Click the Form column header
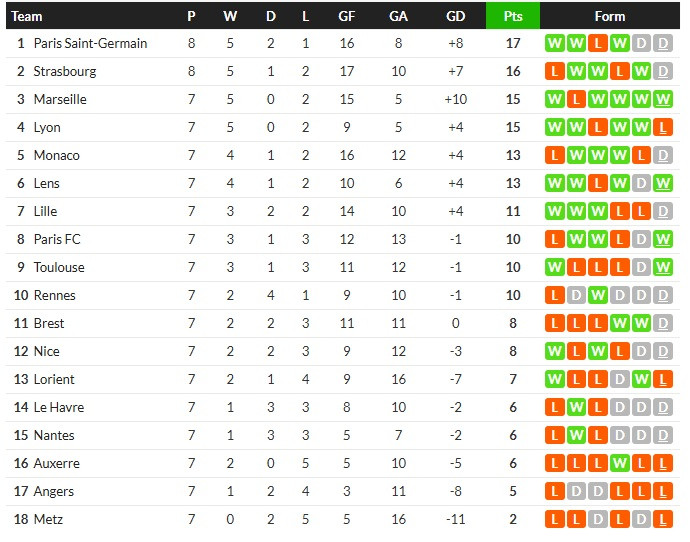 coord(609,16)
